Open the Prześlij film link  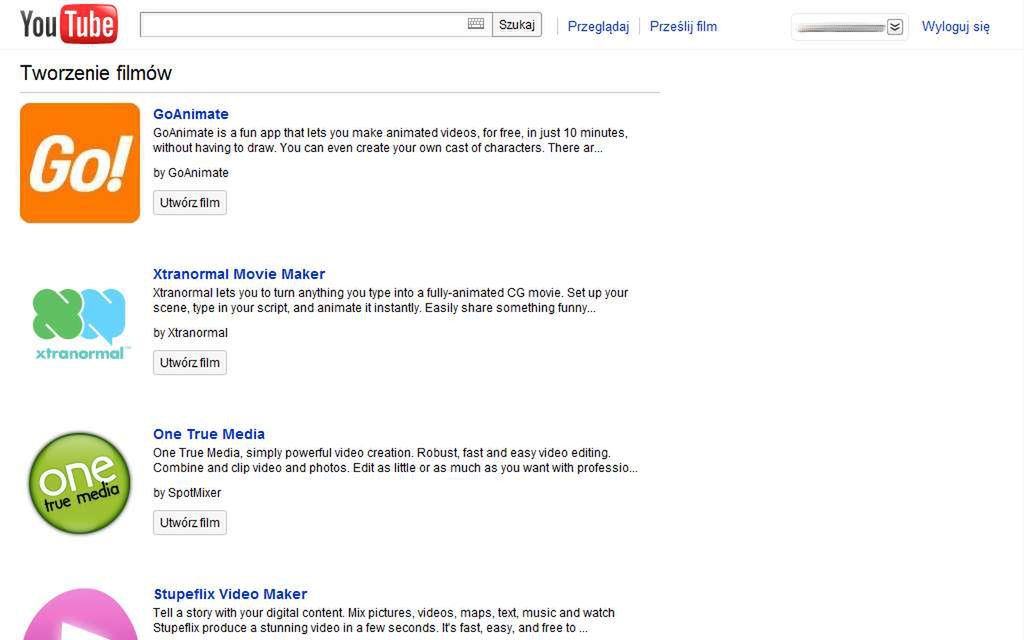point(683,26)
